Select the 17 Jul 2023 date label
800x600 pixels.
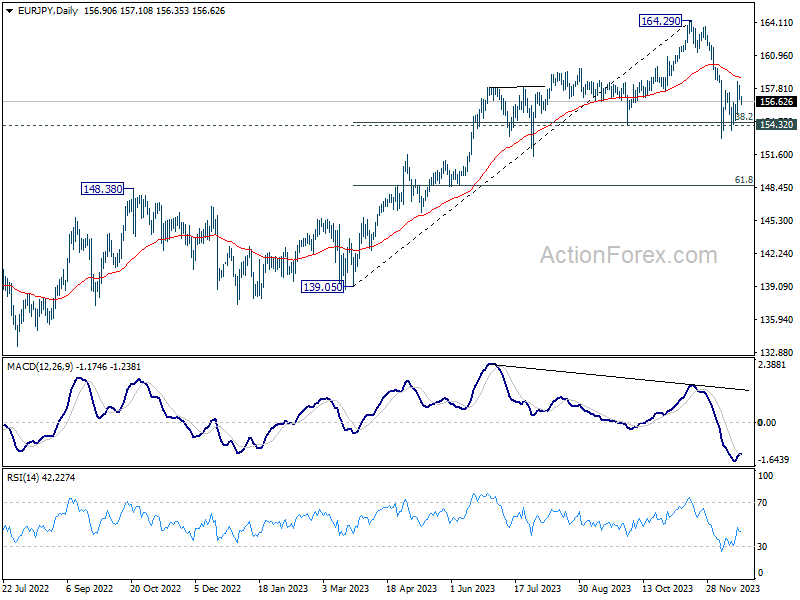537,588
